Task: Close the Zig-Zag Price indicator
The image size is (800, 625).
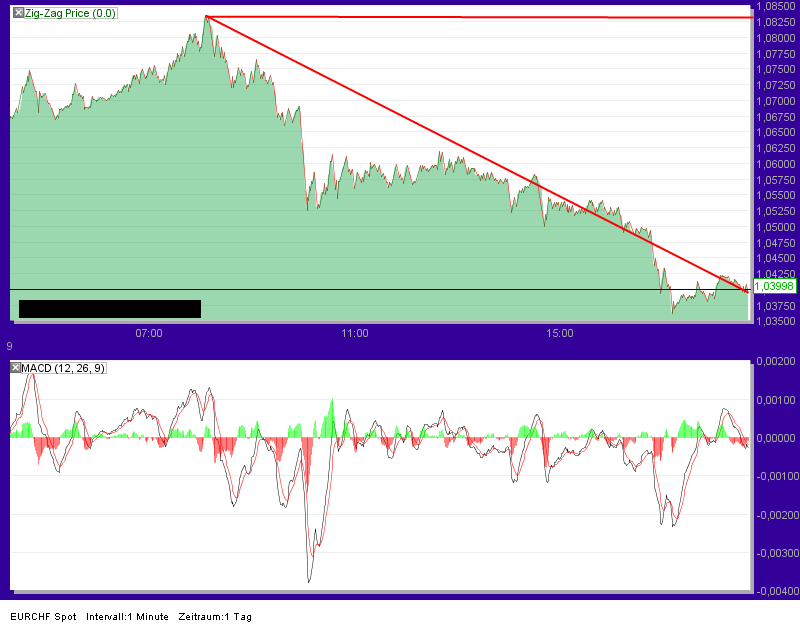Action: [18, 13]
